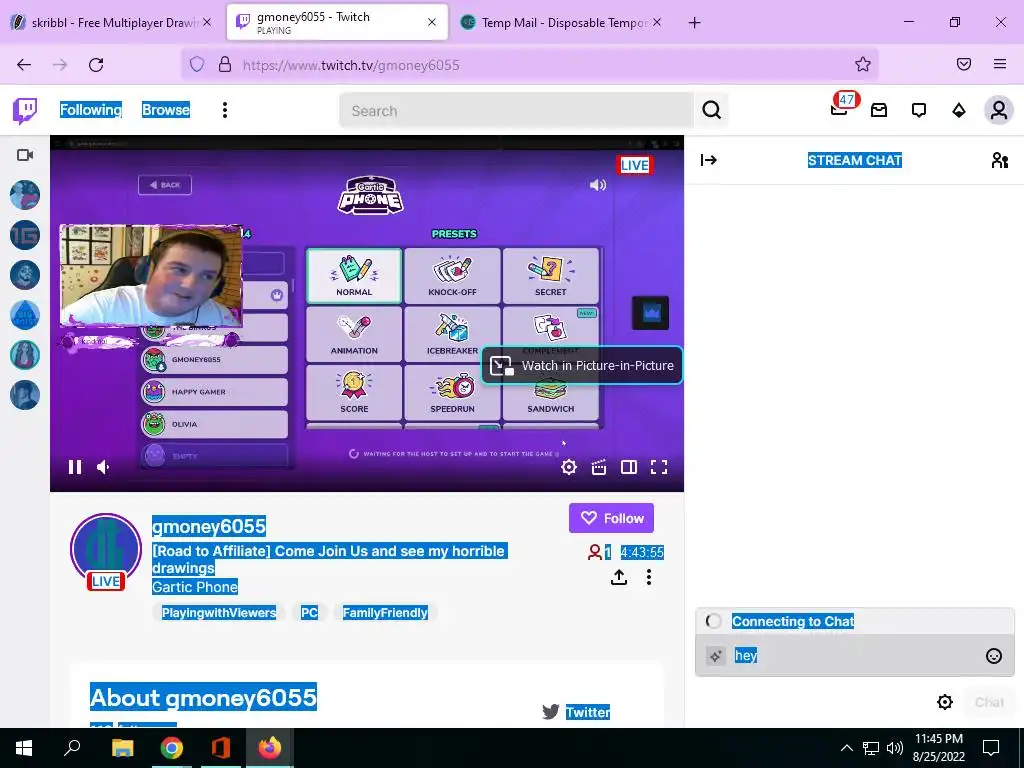Open the 1G channel avatar in sidebar
Image resolution: width=1024 pixels, height=768 pixels.
[x=25, y=235]
